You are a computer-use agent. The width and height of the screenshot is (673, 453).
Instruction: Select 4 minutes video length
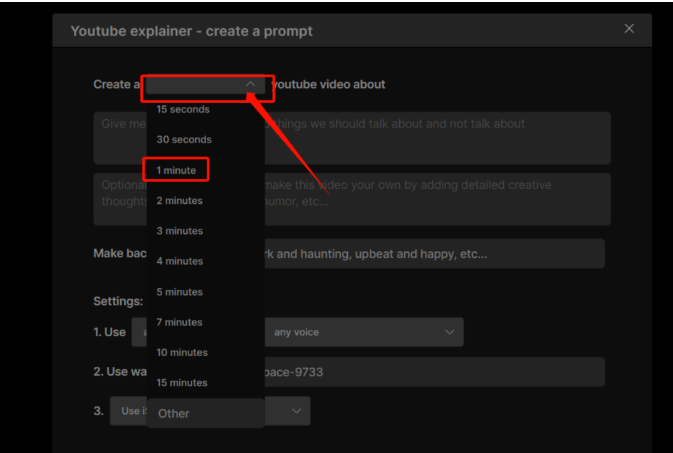click(x=180, y=261)
